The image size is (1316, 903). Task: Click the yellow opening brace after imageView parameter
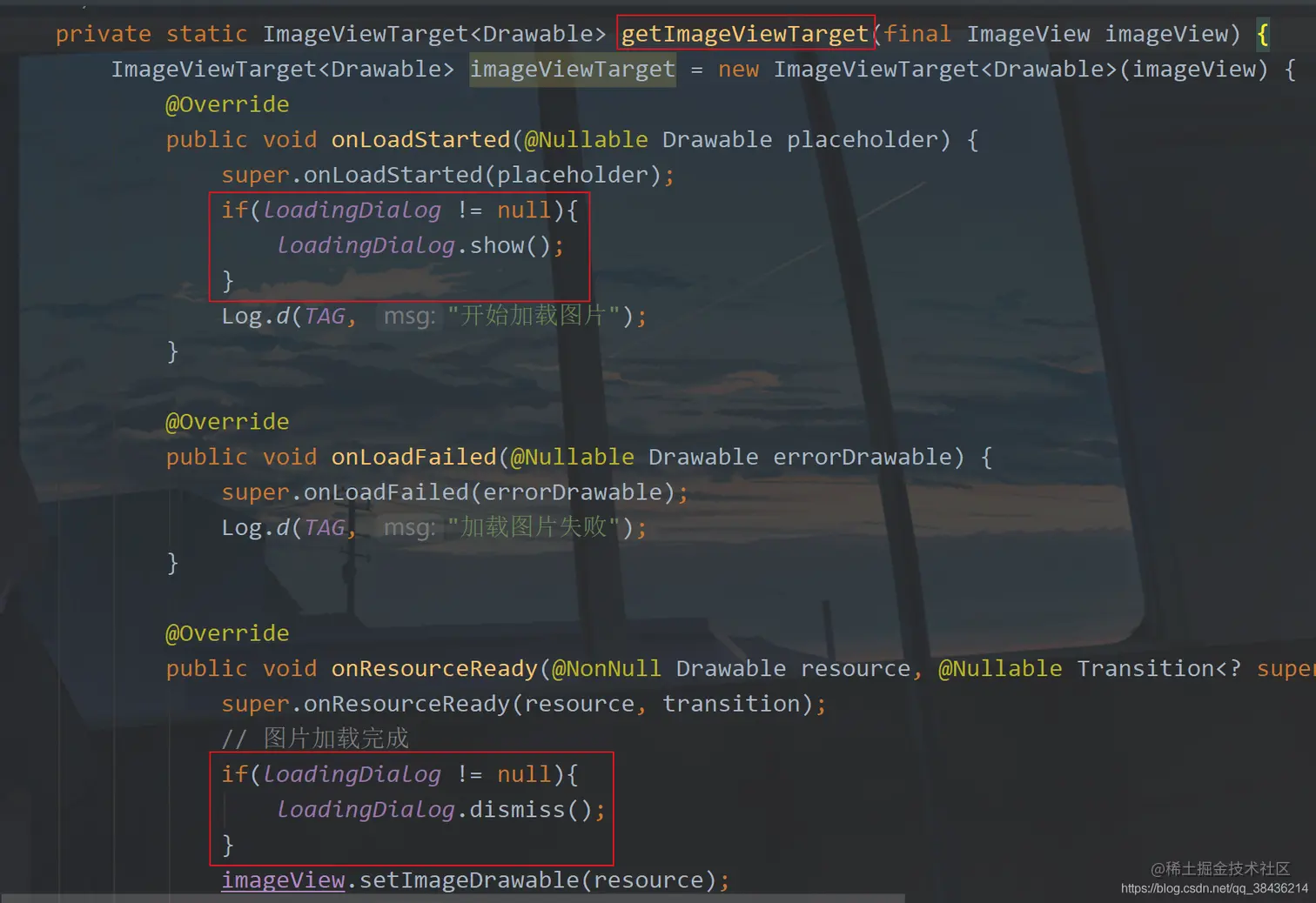[1263, 35]
